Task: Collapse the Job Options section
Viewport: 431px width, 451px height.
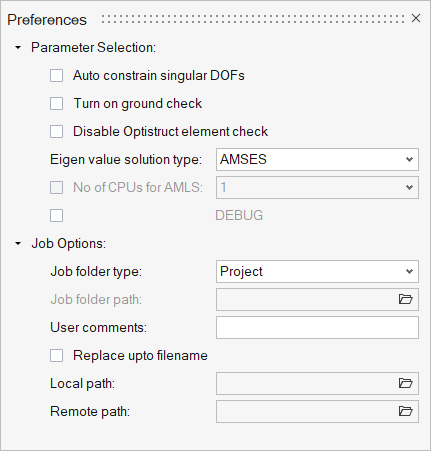Action: (18, 244)
